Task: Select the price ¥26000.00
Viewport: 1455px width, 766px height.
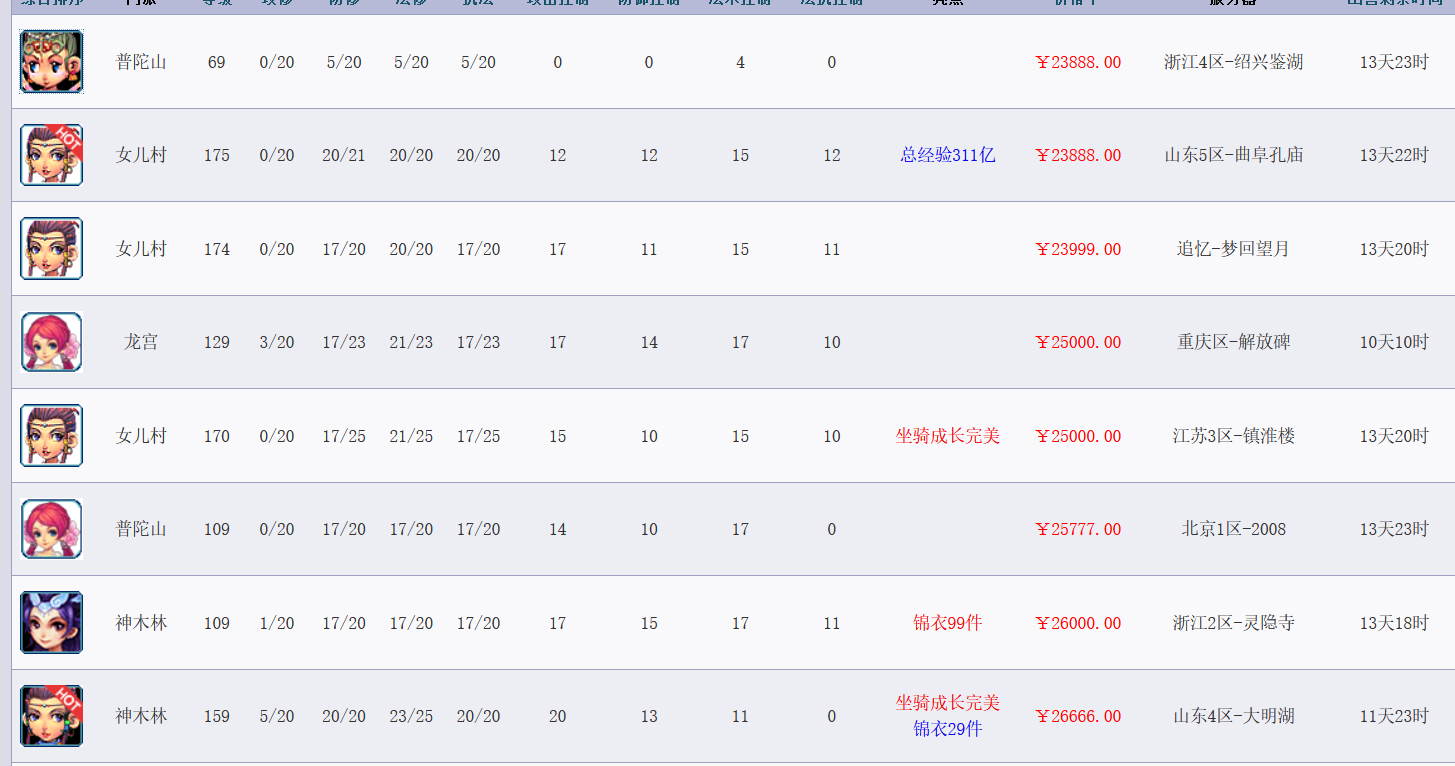Action: (x=1078, y=623)
